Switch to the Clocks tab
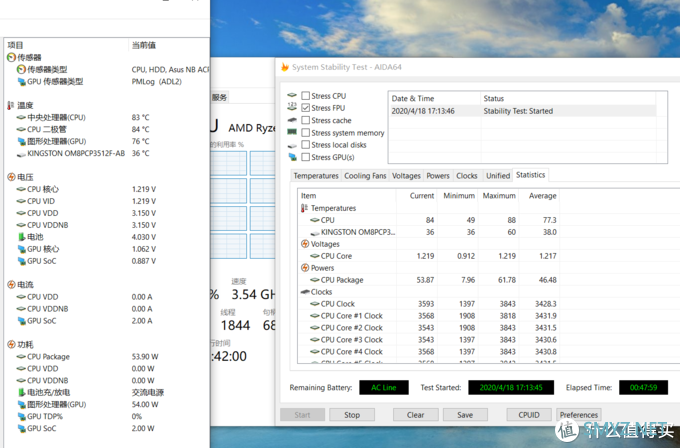This screenshot has height=448, width=680. [467, 176]
